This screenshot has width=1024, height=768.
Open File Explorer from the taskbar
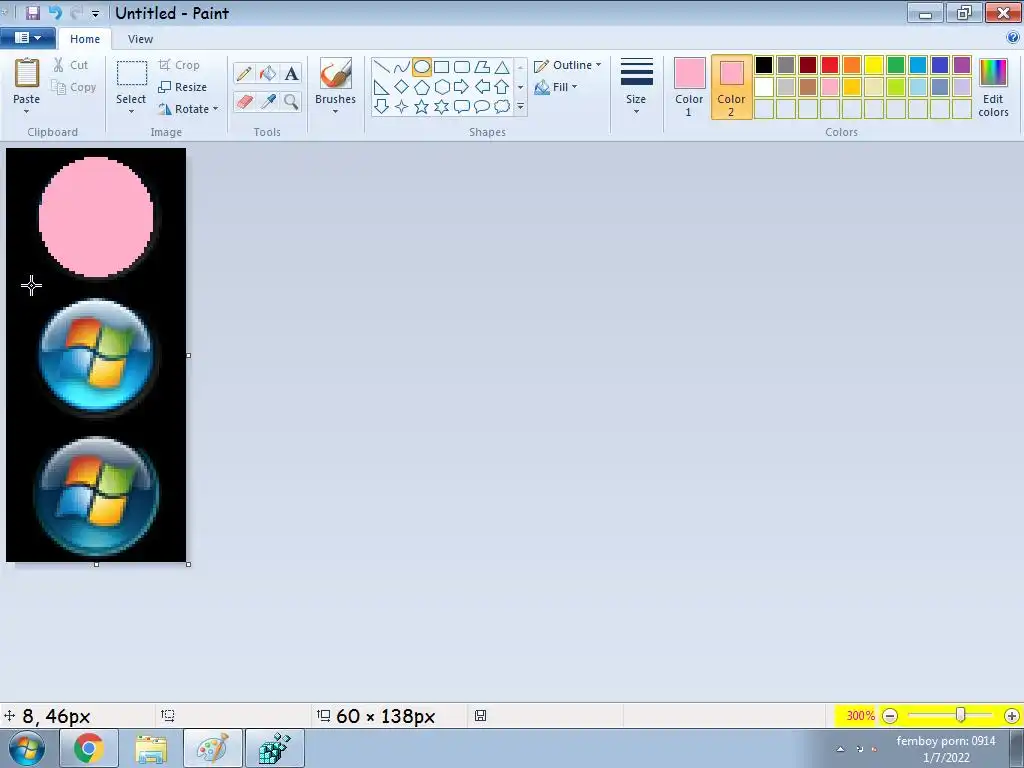(x=151, y=748)
